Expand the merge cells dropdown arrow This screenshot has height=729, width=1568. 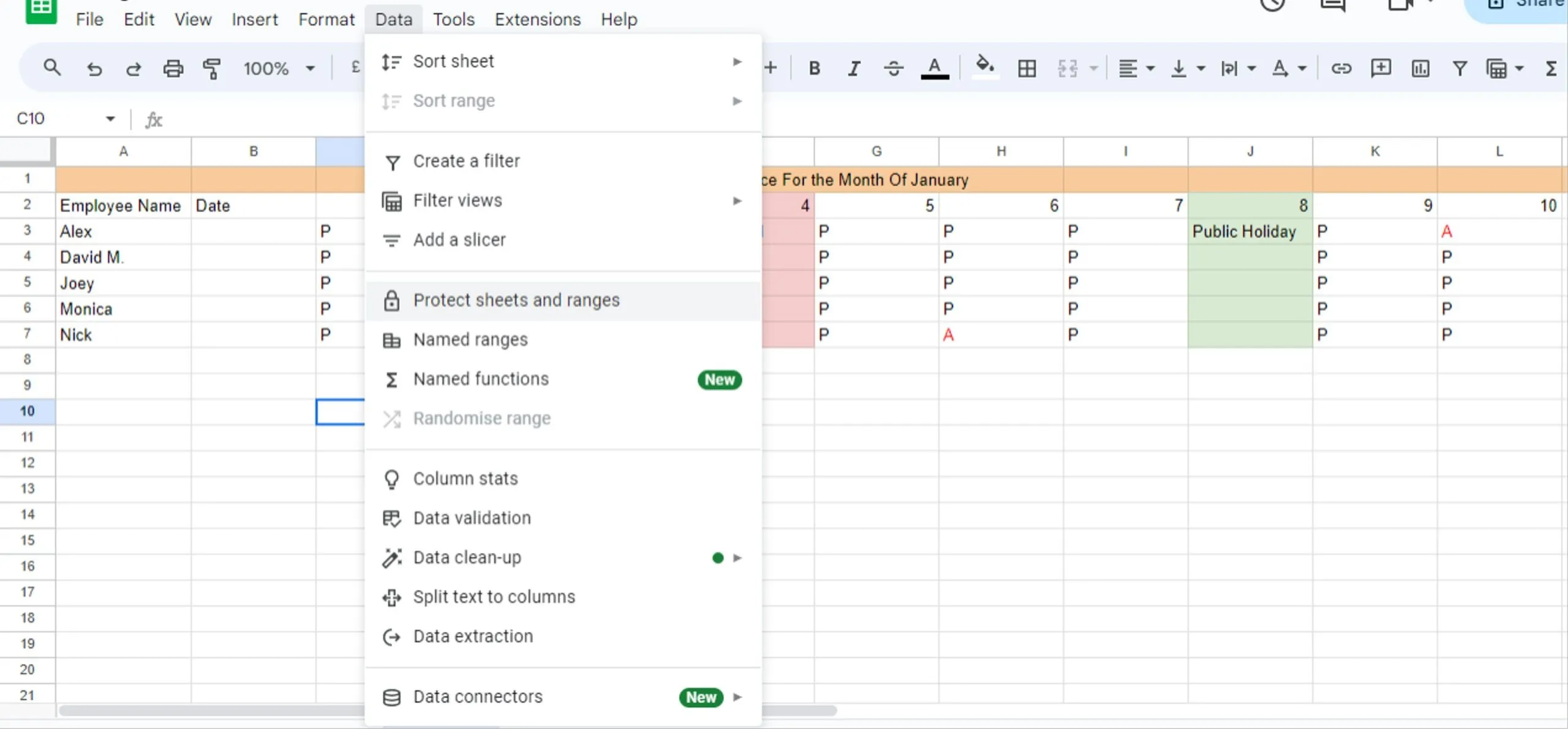1094,69
